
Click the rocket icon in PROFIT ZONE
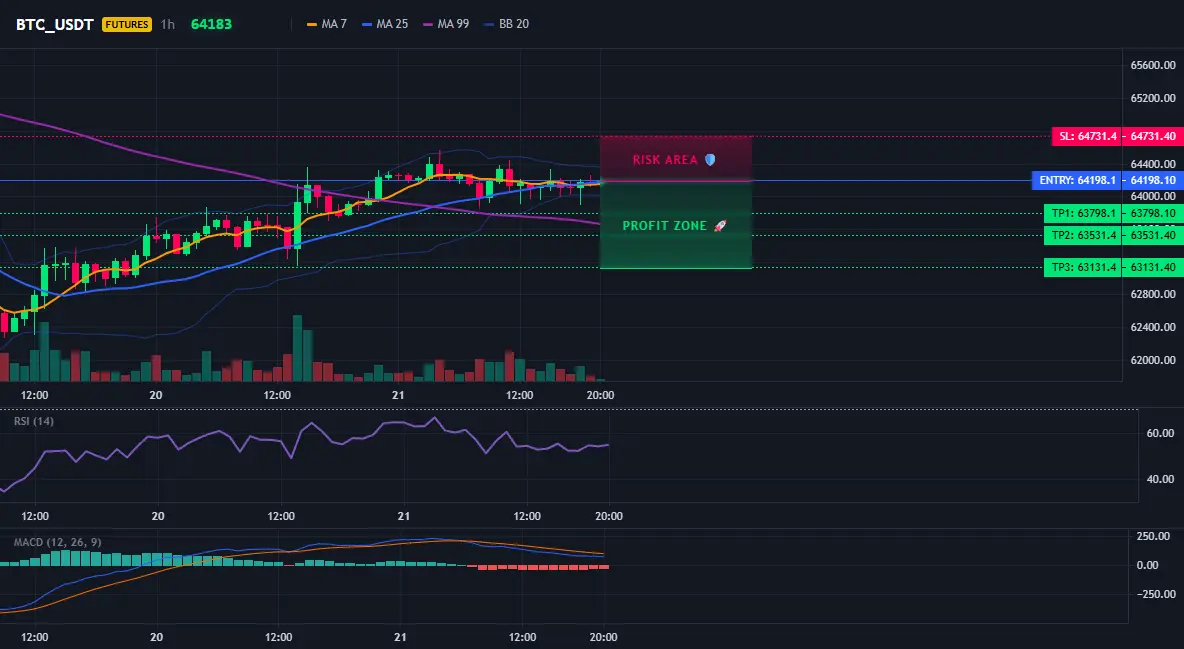(x=720, y=226)
